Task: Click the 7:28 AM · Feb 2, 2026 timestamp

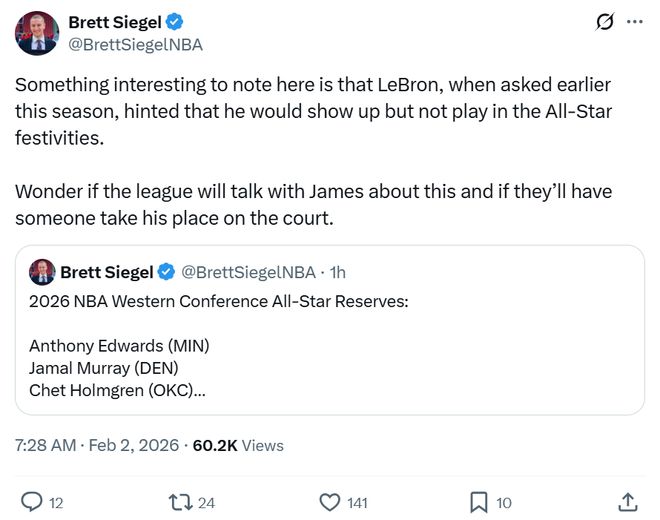Action: pyautogui.click(x=98, y=445)
